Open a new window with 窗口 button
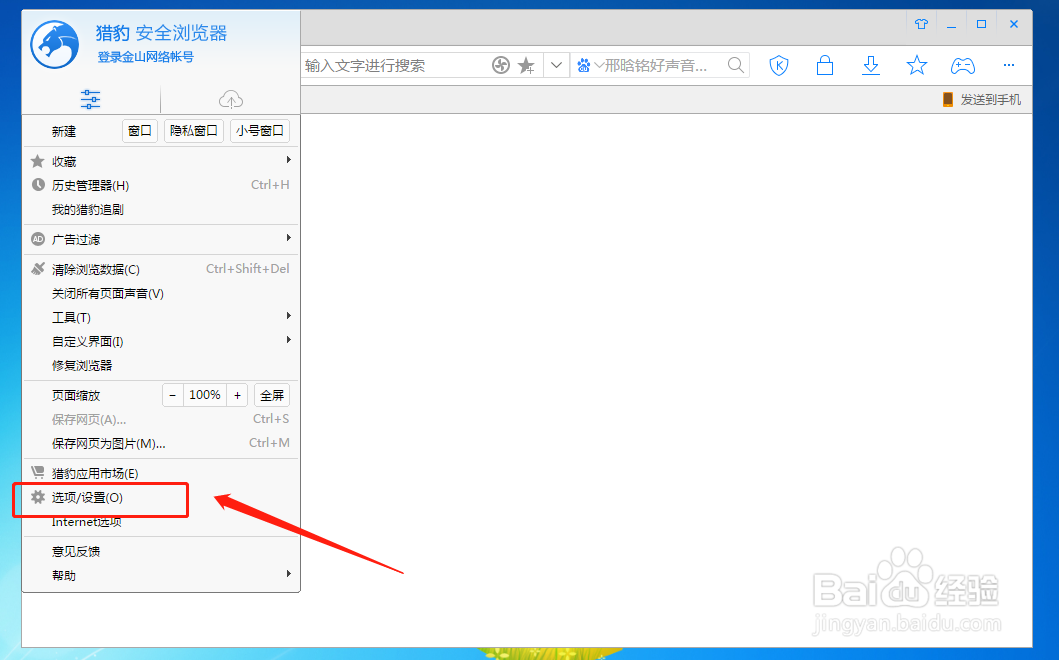 click(x=140, y=130)
